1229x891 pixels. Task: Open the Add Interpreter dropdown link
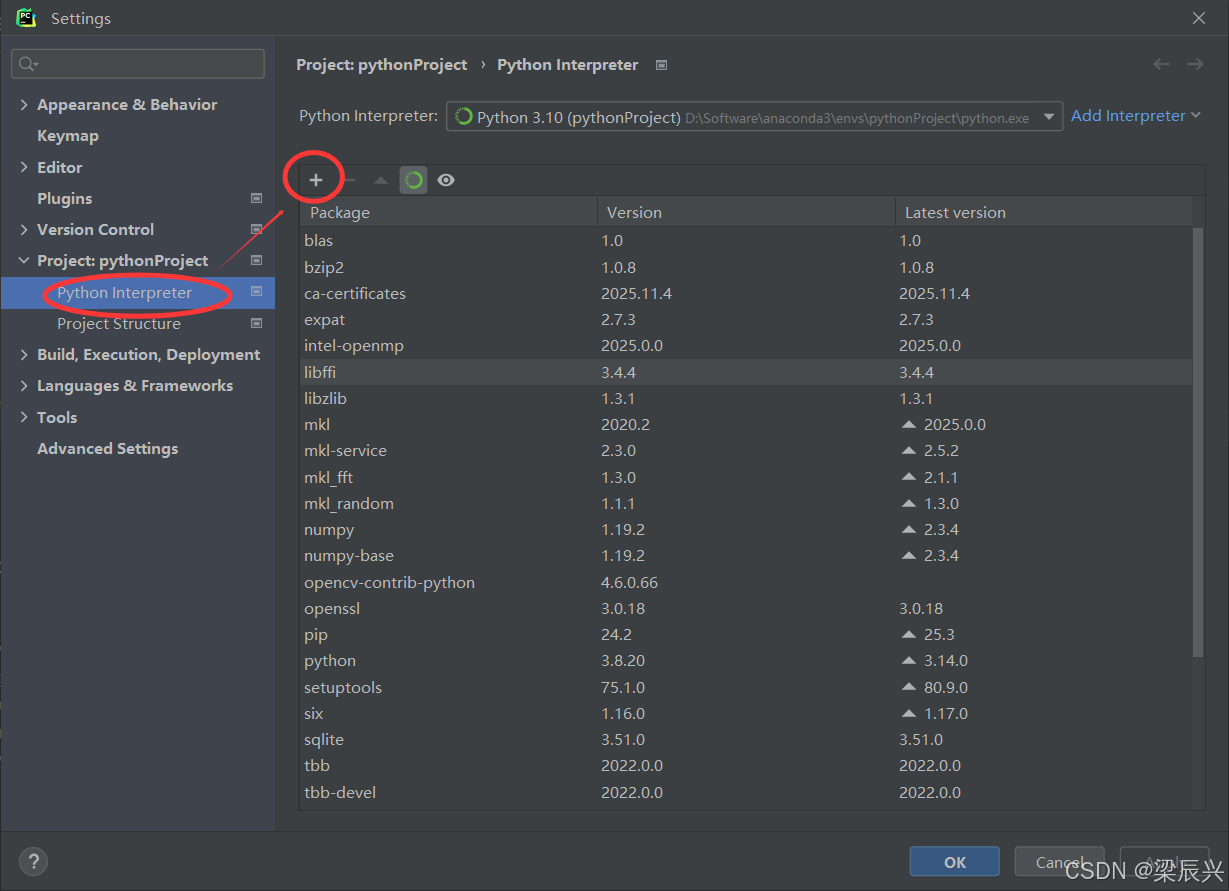(x=1135, y=116)
